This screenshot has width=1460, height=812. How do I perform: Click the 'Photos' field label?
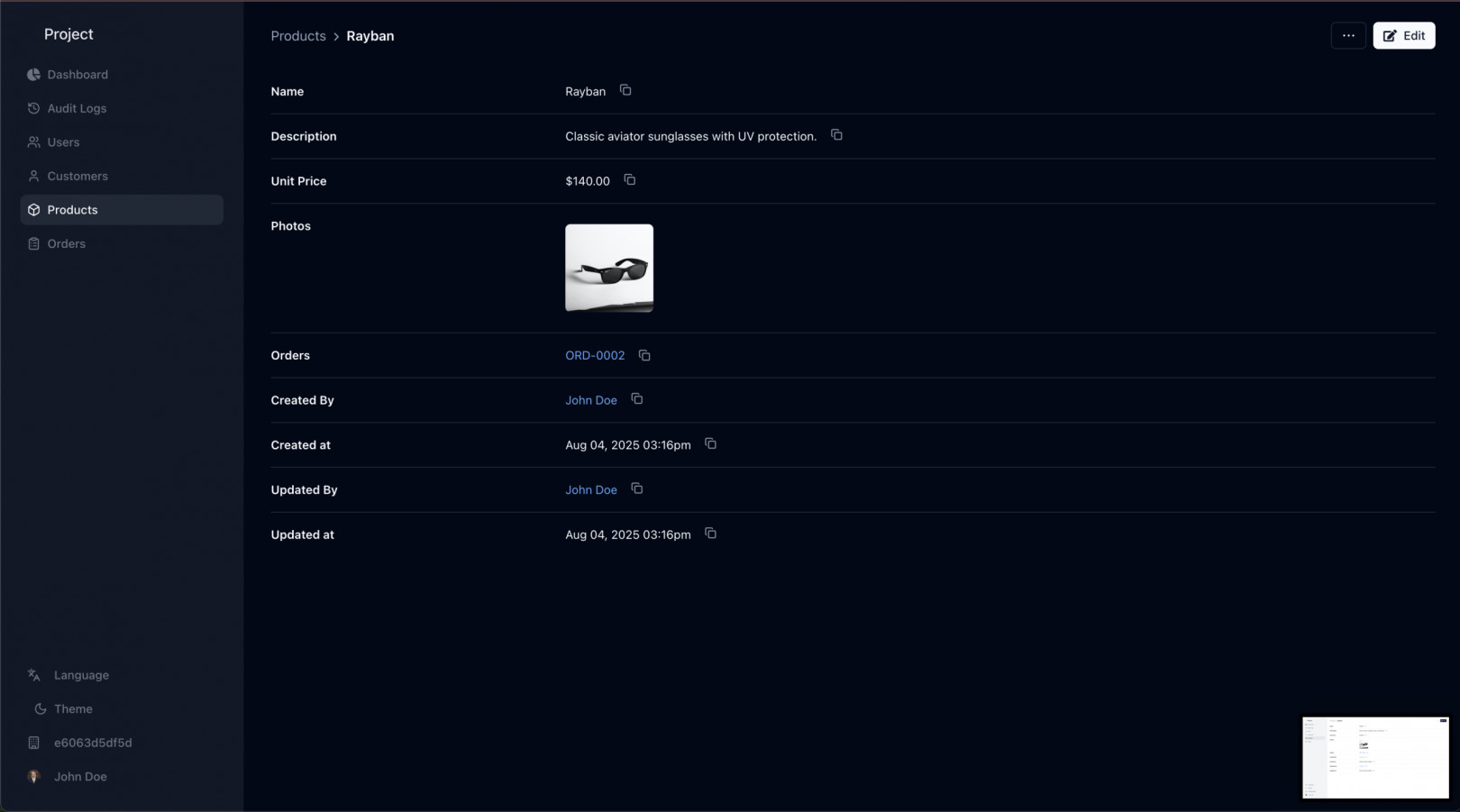(290, 226)
